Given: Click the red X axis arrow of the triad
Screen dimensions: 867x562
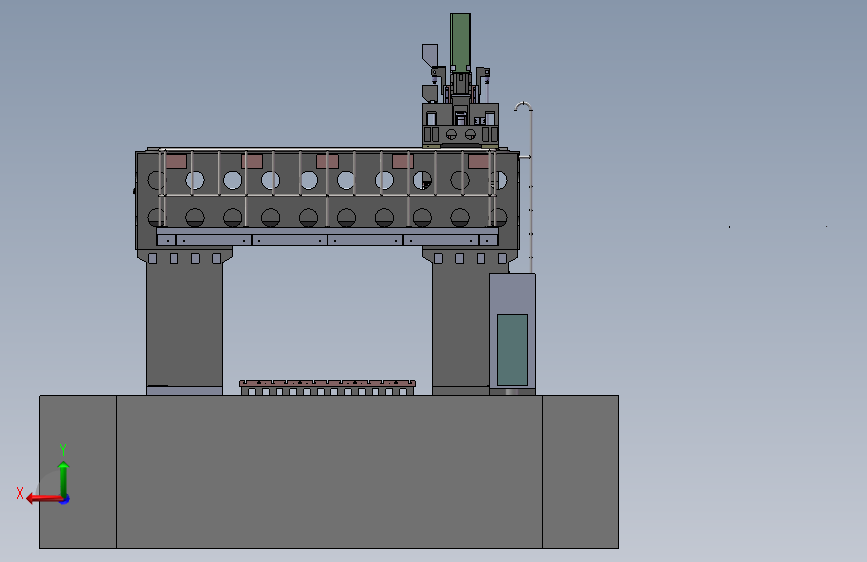Looking at the screenshot, I should [43, 498].
